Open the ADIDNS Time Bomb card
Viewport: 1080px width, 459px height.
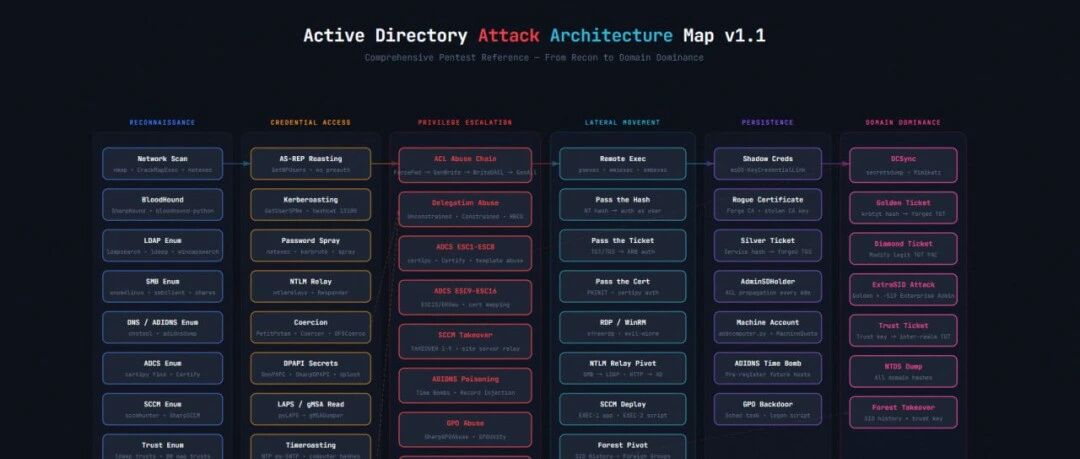pos(768,369)
